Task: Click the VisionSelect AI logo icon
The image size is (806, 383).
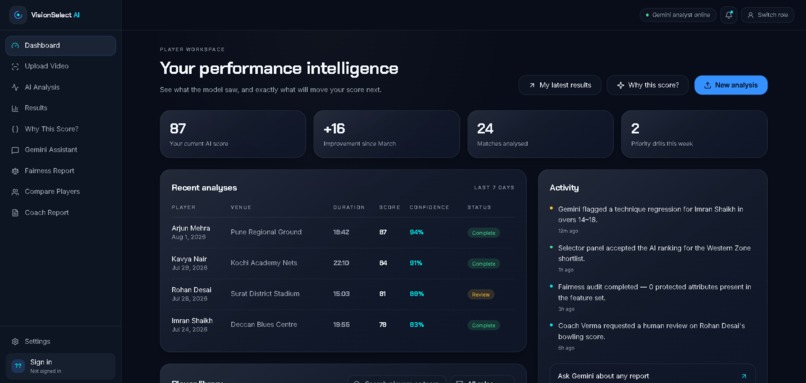Action: (18, 15)
